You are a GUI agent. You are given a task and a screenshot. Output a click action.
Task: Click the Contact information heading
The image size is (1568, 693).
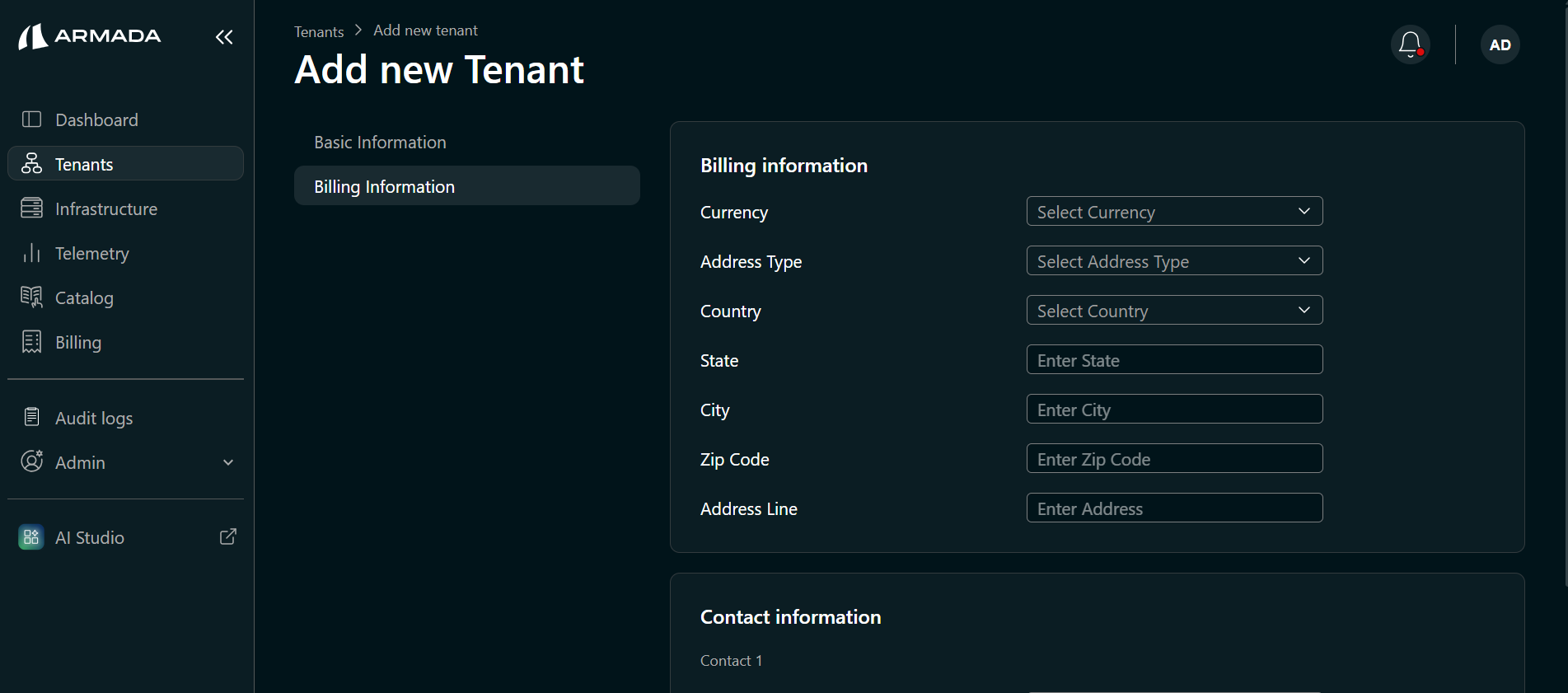coord(790,617)
